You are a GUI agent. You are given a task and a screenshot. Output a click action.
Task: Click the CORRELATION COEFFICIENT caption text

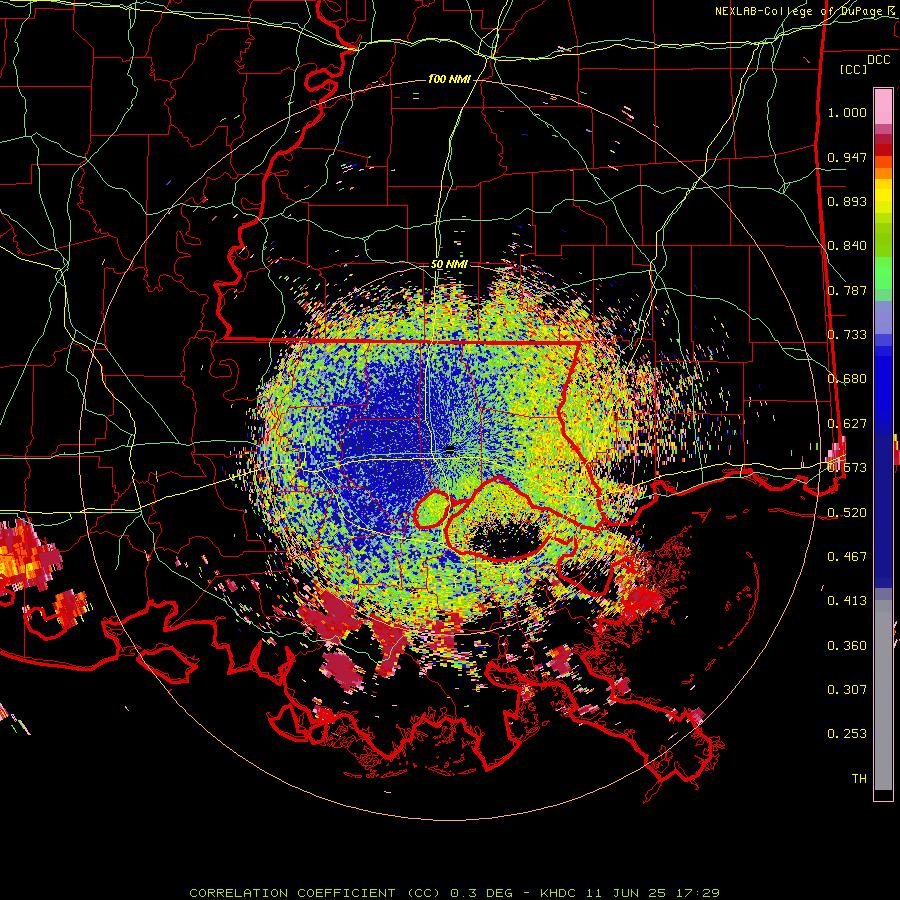[x=292, y=893]
